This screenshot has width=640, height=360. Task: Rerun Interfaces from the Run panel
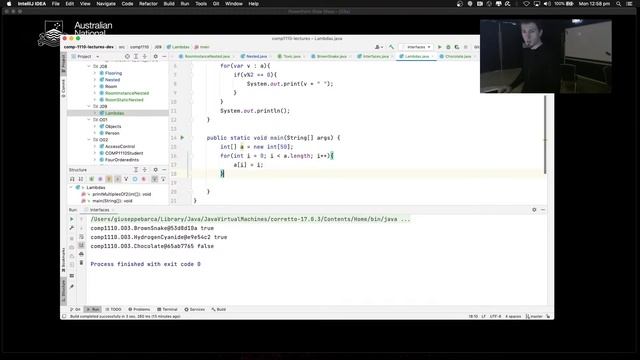tap(72, 219)
